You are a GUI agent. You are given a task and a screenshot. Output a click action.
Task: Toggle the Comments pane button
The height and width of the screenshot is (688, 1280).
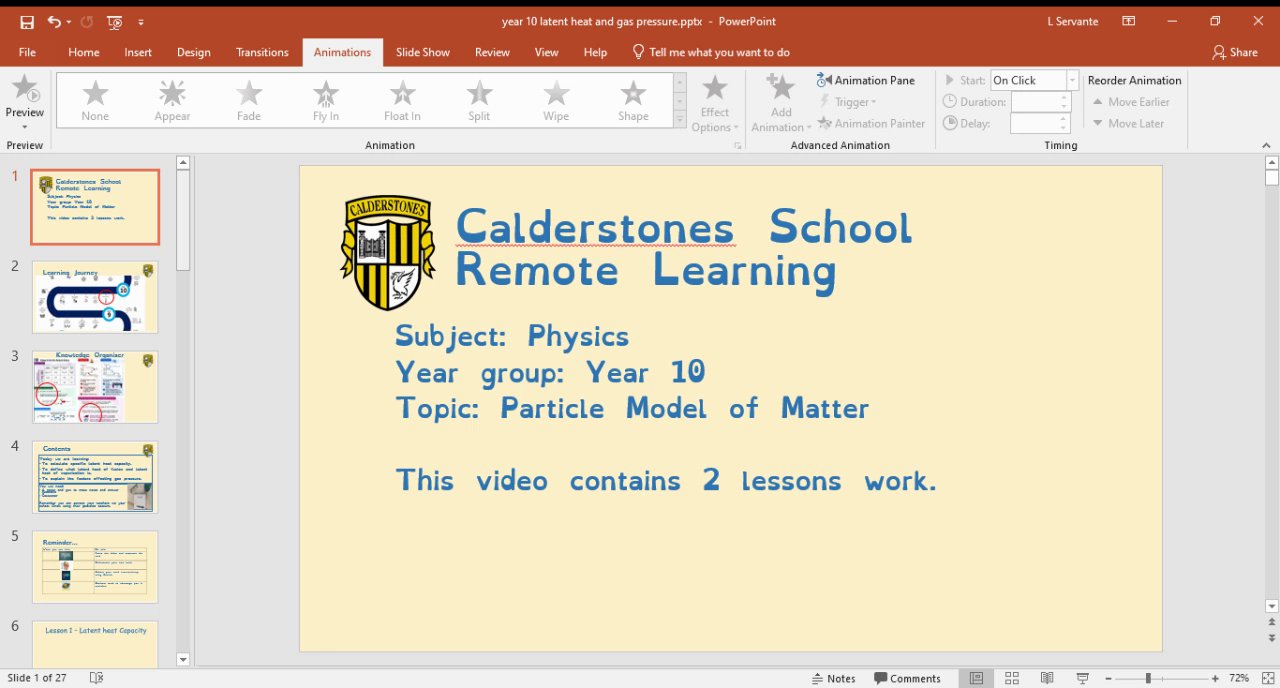click(x=907, y=678)
